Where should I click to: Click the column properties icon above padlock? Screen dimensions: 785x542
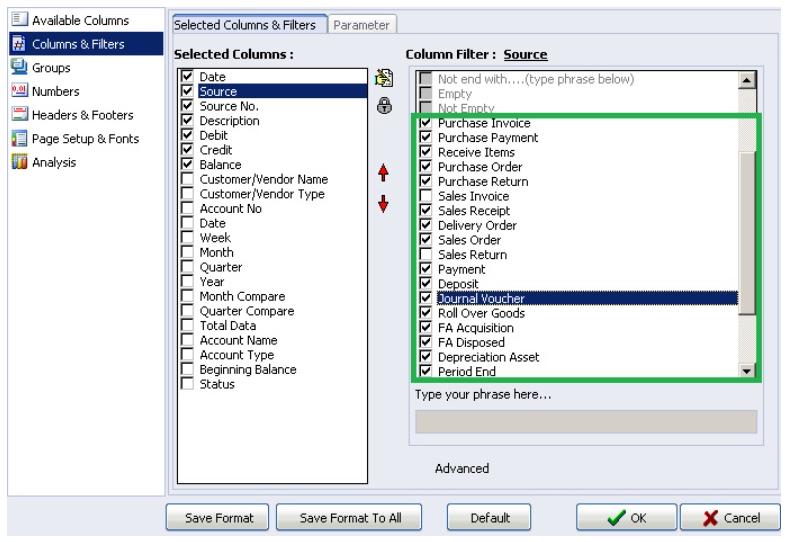point(384,78)
